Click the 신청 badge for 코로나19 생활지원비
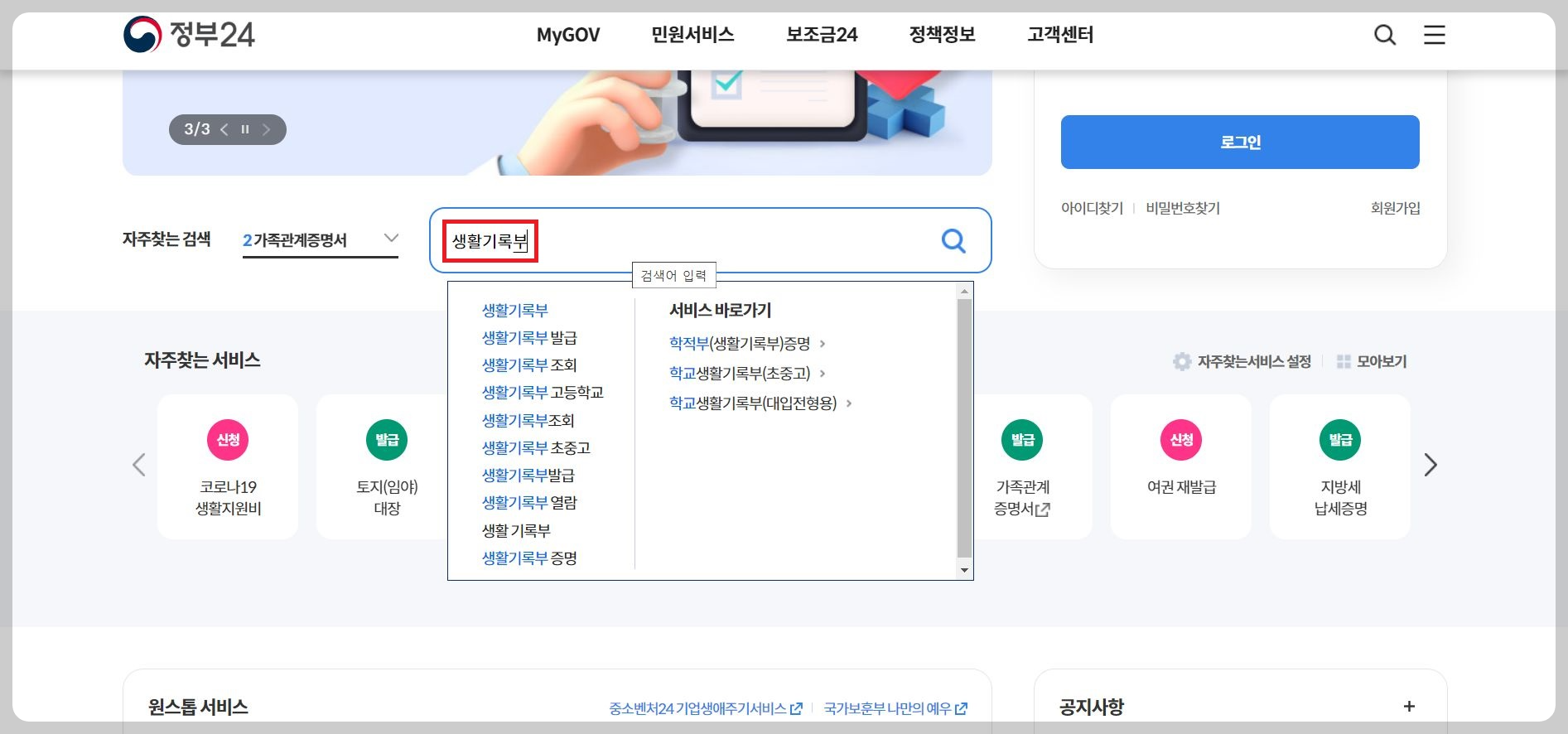 click(228, 440)
